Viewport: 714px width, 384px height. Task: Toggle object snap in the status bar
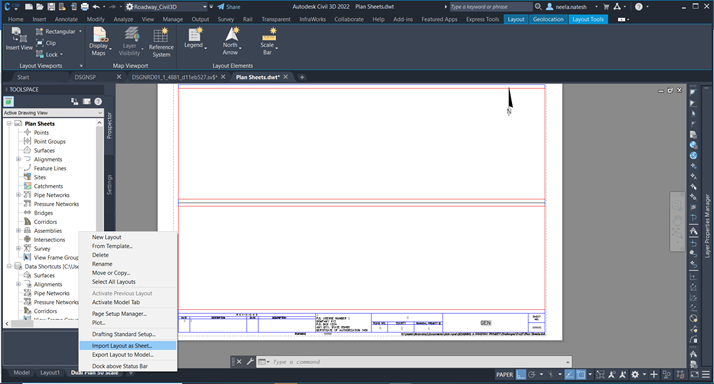click(581, 374)
